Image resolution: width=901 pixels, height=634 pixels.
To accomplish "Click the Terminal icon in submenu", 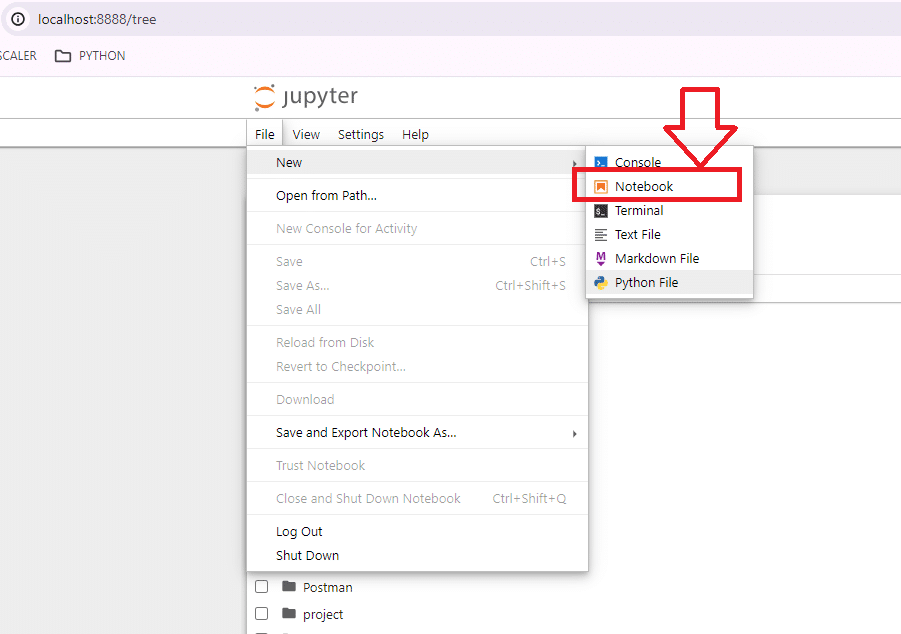I will tap(600, 211).
